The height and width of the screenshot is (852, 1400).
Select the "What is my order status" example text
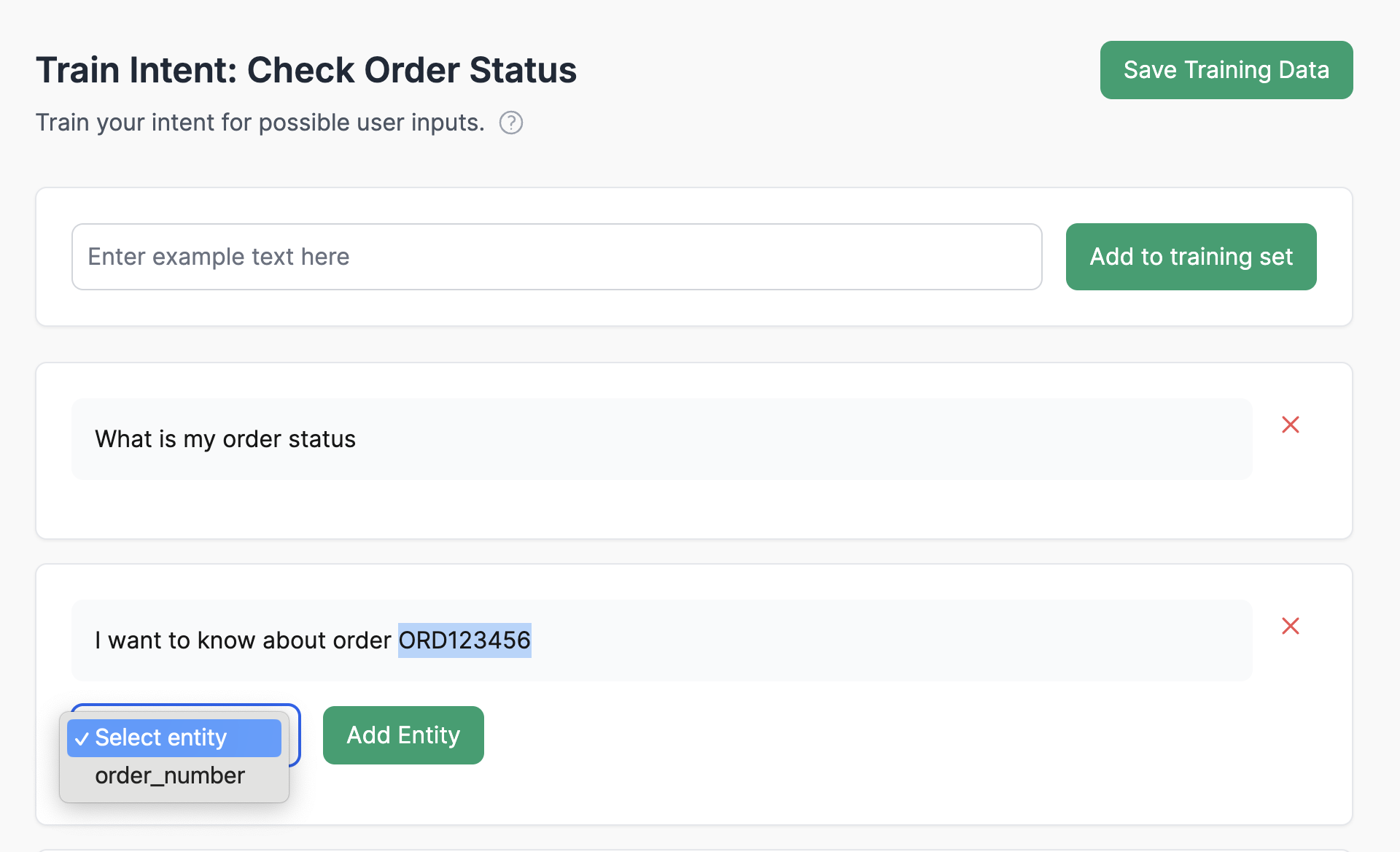pyautogui.click(x=225, y=439)
